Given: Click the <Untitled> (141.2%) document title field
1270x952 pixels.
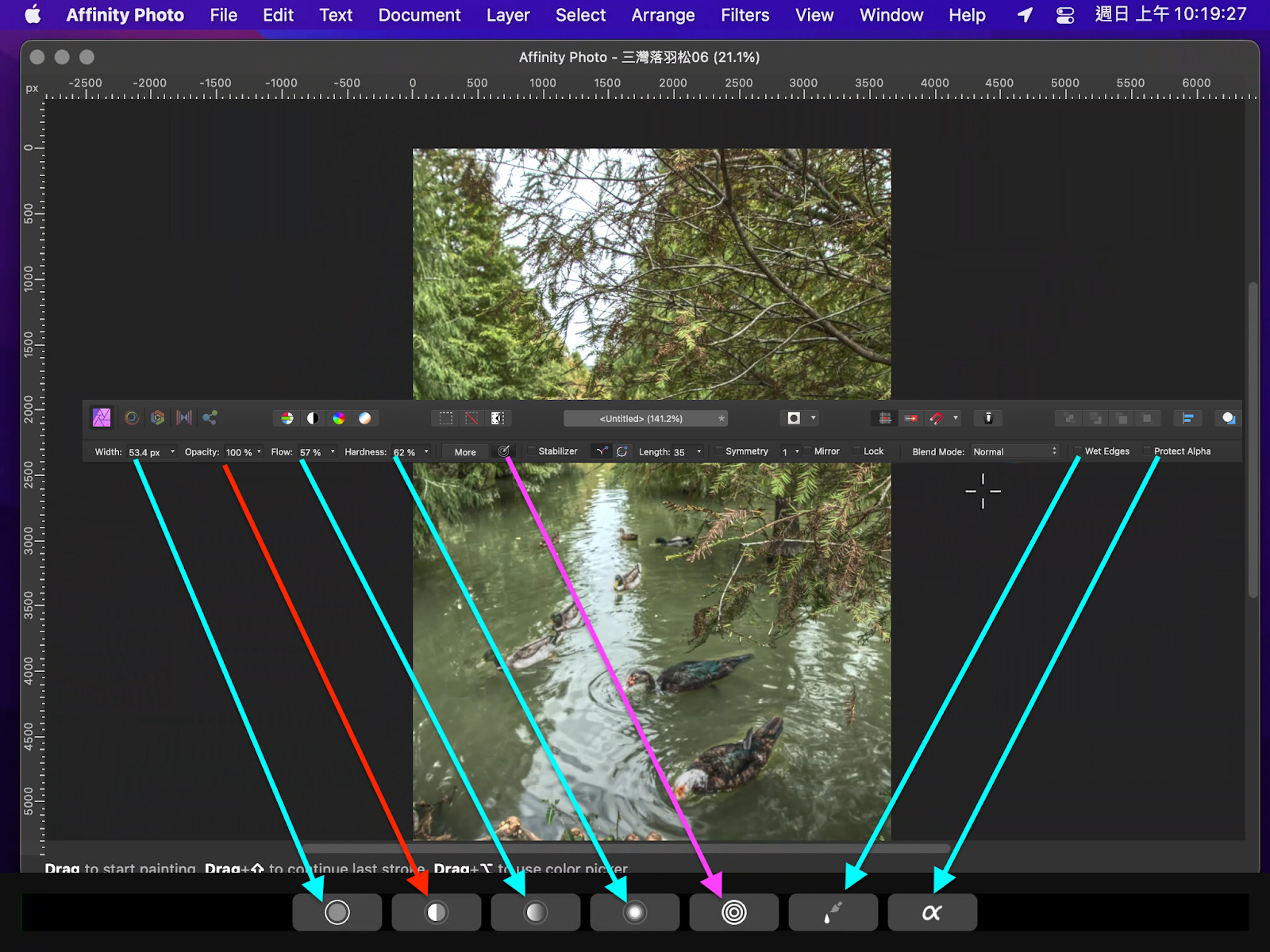Looking at the screenshot, I should (x=645, y=418).
